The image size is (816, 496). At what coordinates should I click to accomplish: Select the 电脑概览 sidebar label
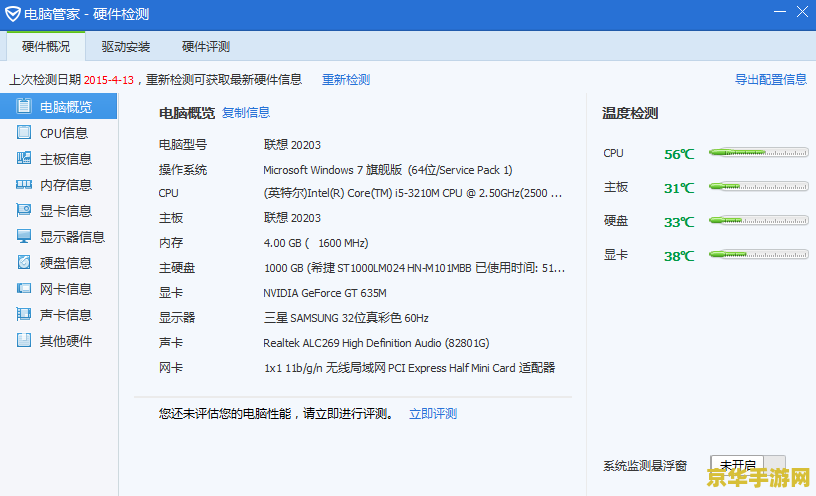coord(66,107)
